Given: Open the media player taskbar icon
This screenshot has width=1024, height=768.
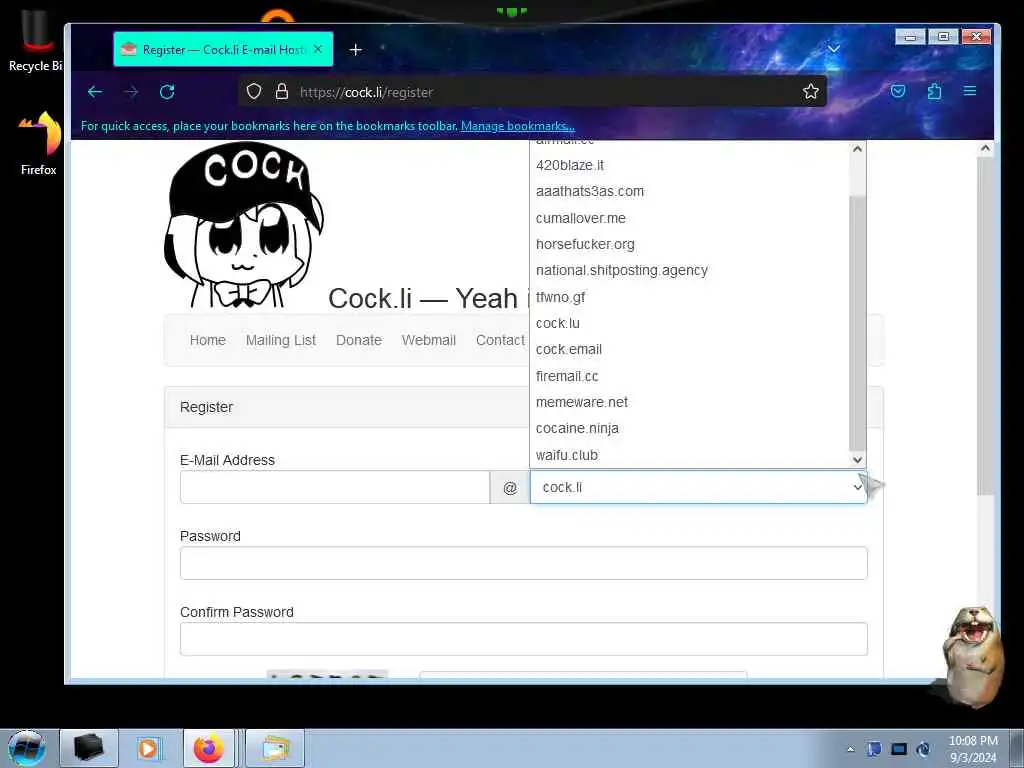Looking at the screenshot, I should click(x=148, y=748).
